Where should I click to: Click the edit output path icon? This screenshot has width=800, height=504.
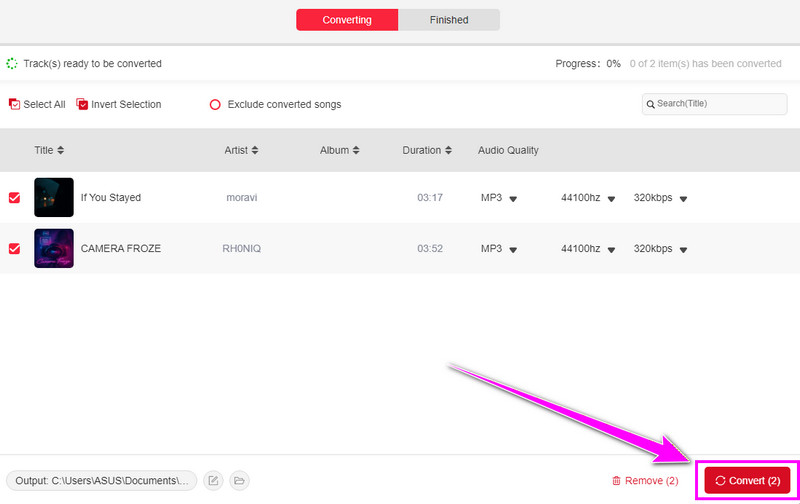[213, 481]
